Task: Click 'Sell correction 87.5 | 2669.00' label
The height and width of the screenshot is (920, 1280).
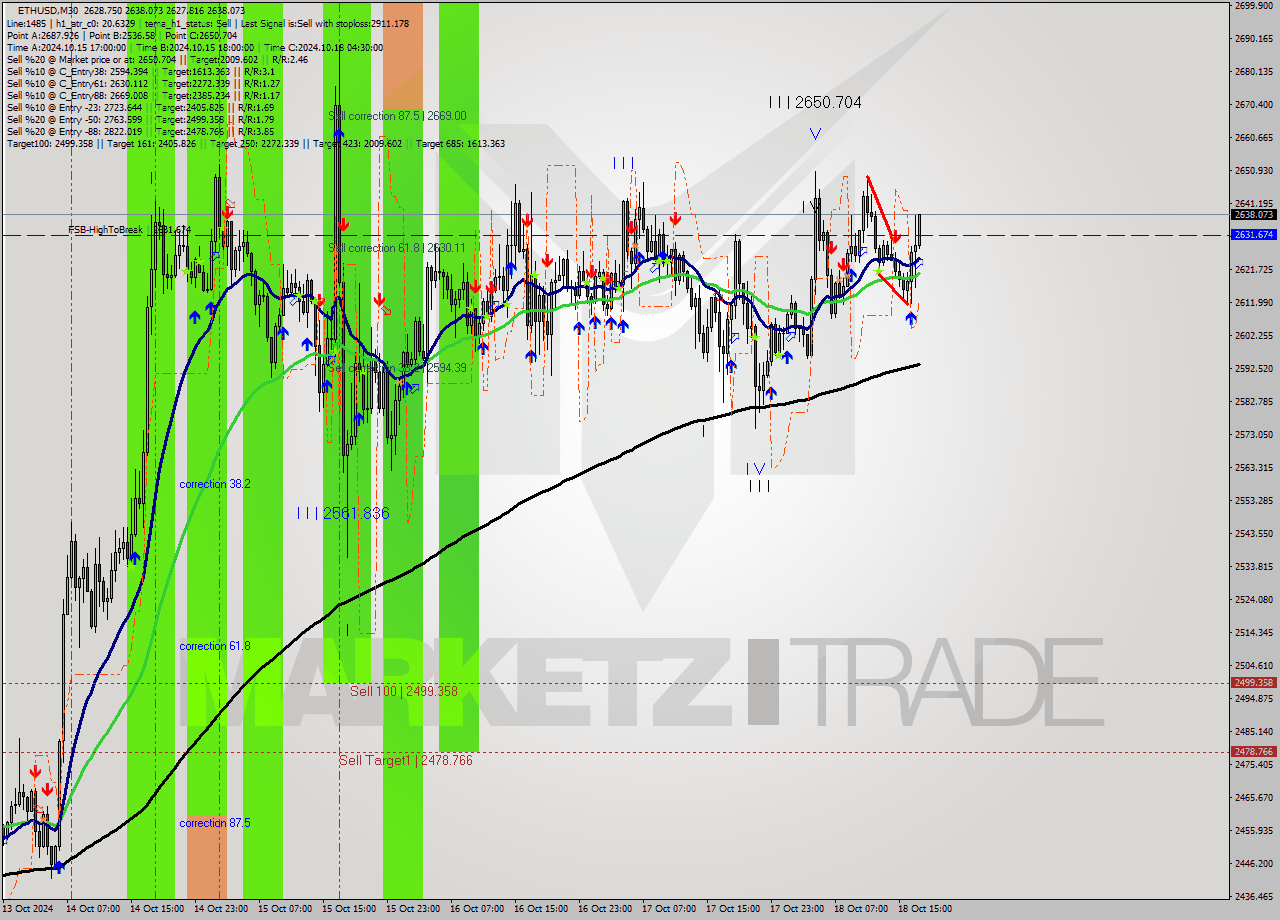Action: [x=397, y=116]
